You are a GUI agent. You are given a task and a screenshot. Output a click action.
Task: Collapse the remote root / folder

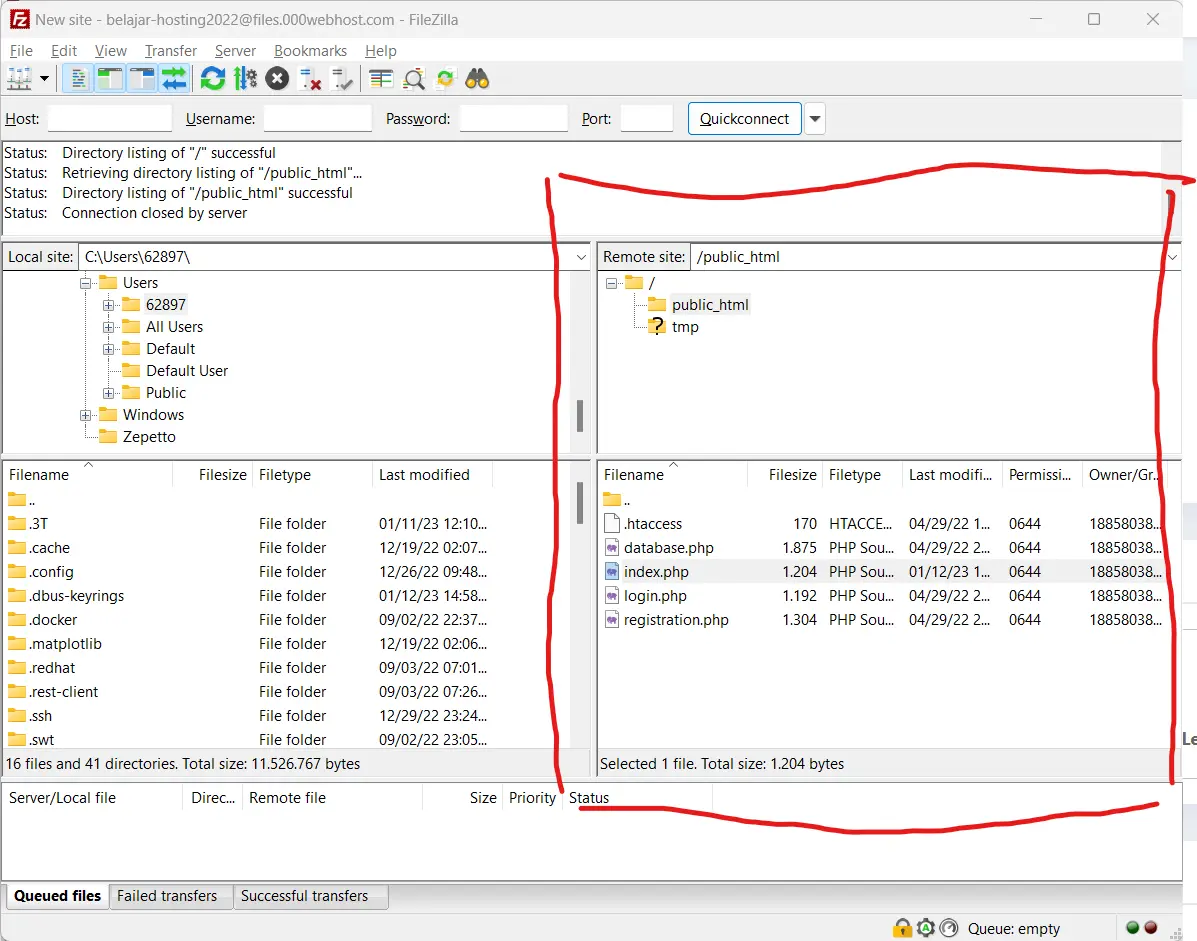tap(611, 283)
